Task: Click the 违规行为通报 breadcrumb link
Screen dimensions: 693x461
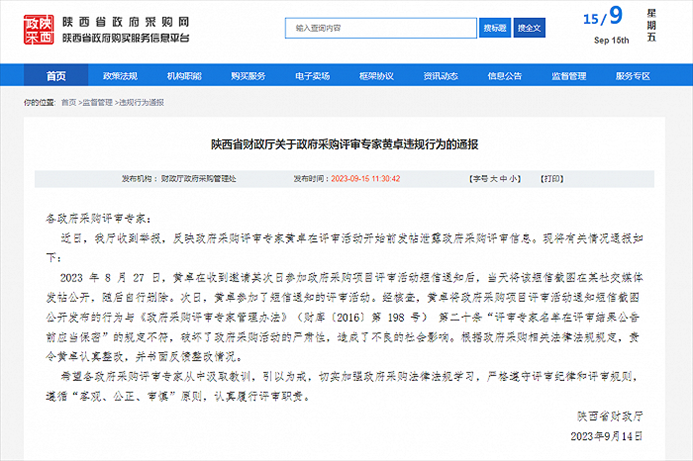Action: tap(141, 102)
